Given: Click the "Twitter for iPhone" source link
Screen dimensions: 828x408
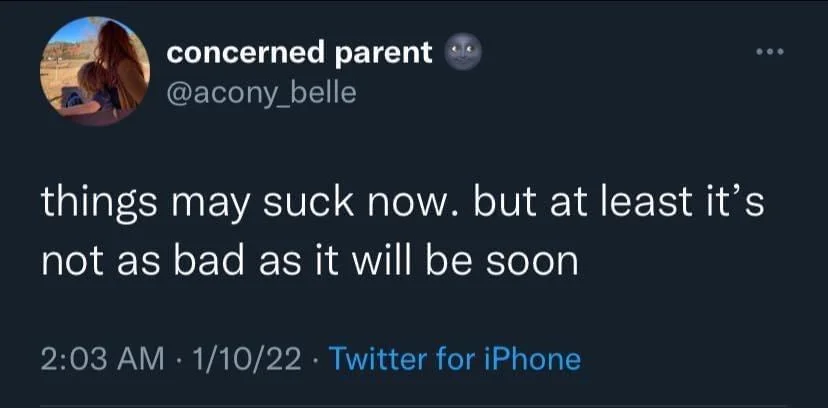Looking at the screenshot, I should click(454, 357).
